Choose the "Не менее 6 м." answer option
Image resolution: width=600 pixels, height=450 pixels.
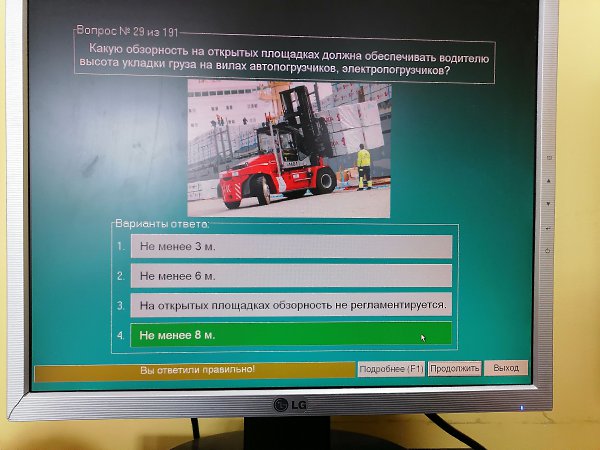tap(291, 275)
